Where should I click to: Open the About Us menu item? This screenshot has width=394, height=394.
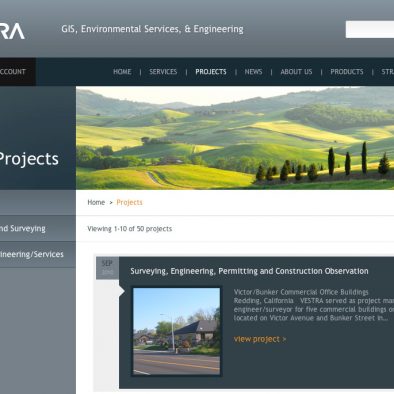tap(296, 72)
